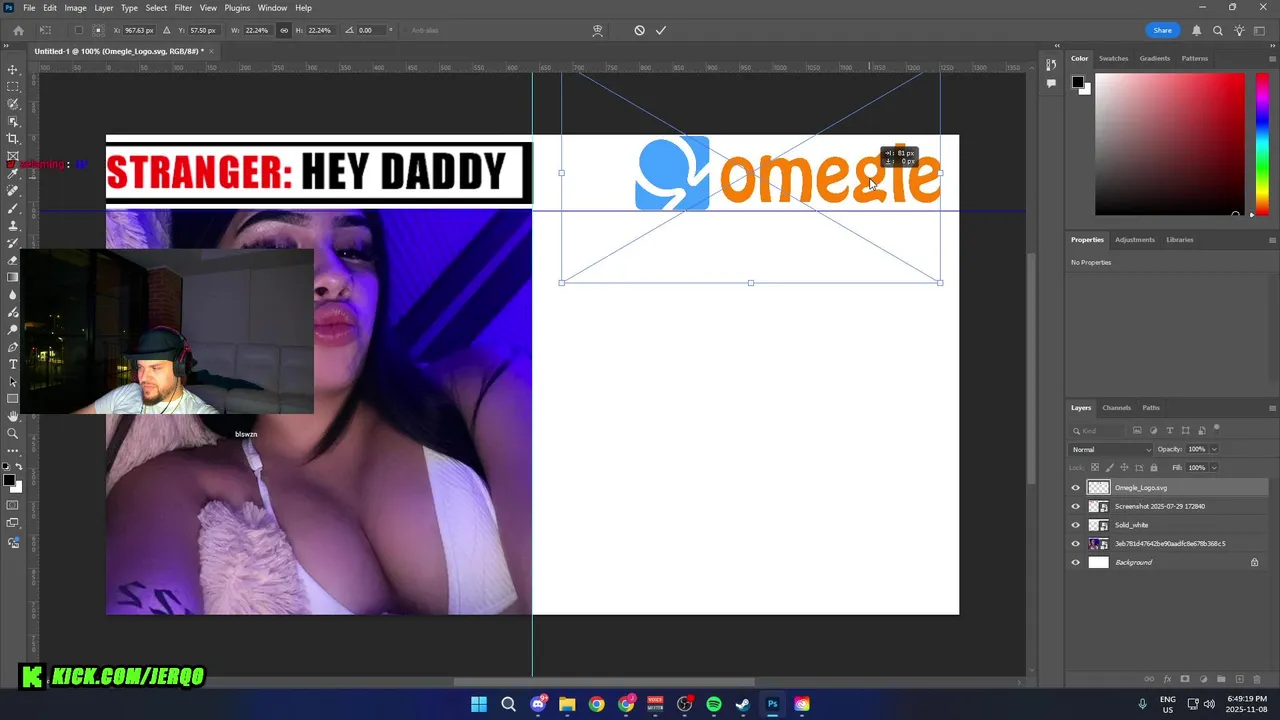The height and width of the screenshot is (720, 1280).
Task: Click the W width percentage field
Action: (x=257, y=30)
